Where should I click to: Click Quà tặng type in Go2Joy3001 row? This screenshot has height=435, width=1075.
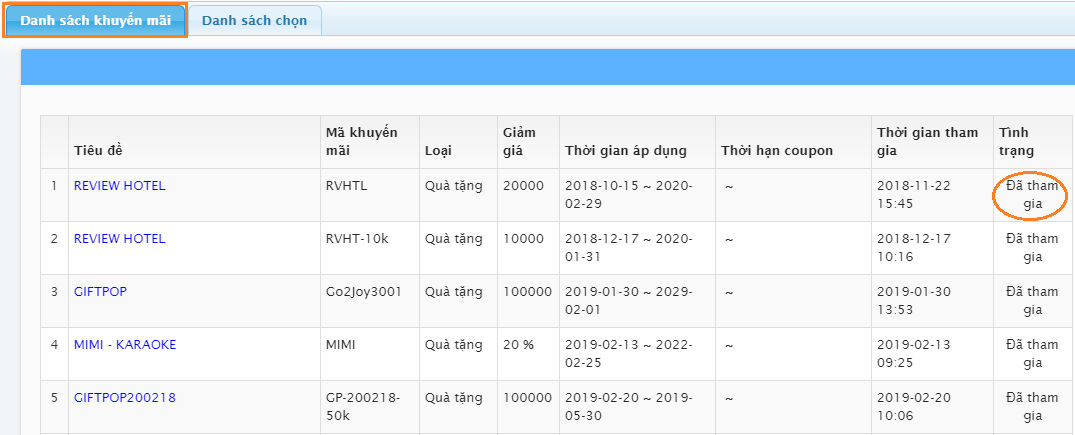coord(454,292)
